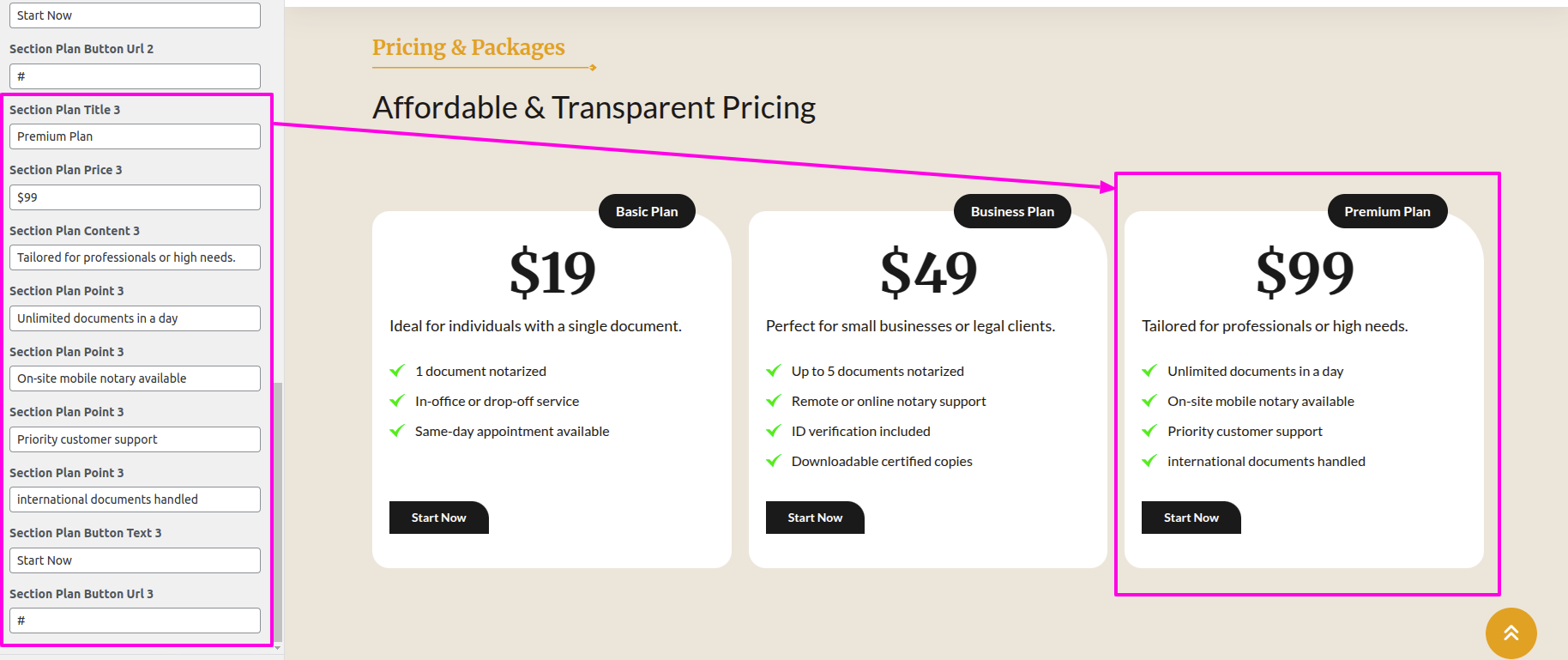Viewport: 1568px width, 660px height.
Task: Click the checkmark next to 'Priority customer support'
Action: (1149, 431)
